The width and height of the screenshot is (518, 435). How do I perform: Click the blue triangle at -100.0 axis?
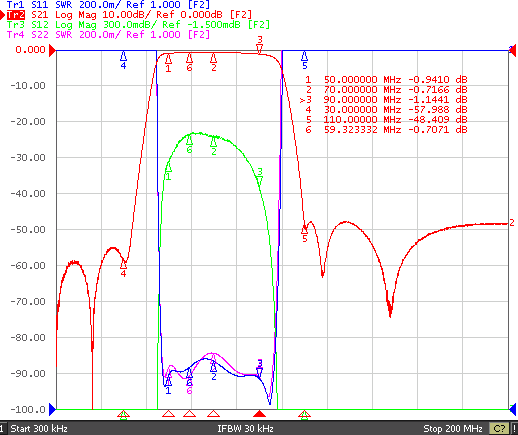click(x=52, y=409)
